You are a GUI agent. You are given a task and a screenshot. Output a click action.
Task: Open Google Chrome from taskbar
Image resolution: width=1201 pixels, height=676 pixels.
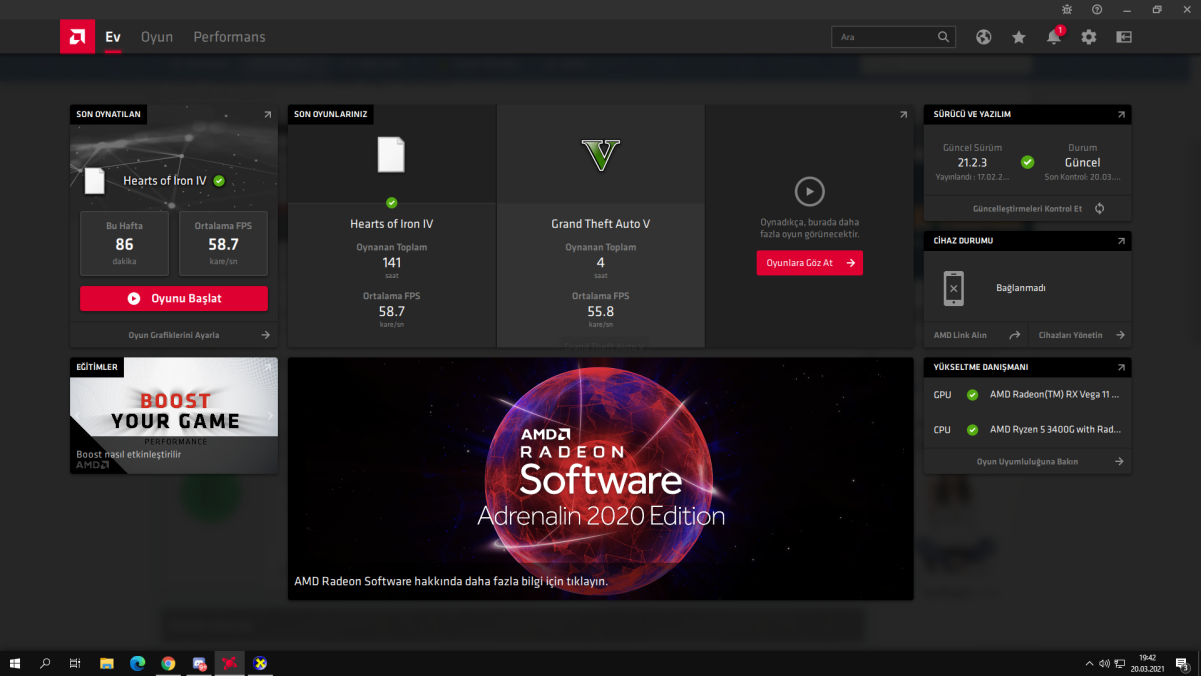(x=168, y=663)
